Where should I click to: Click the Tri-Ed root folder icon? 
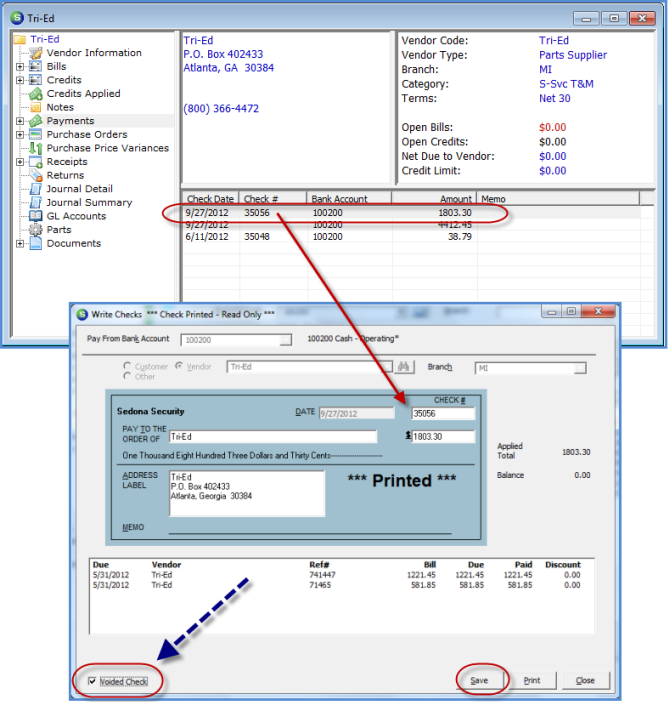(20, 39)
